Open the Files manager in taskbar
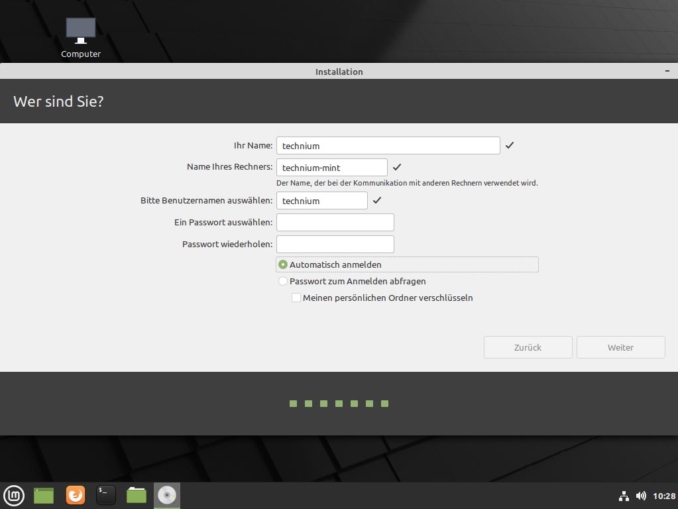Viewport: 678px width, 509px height. coord(136,495)
